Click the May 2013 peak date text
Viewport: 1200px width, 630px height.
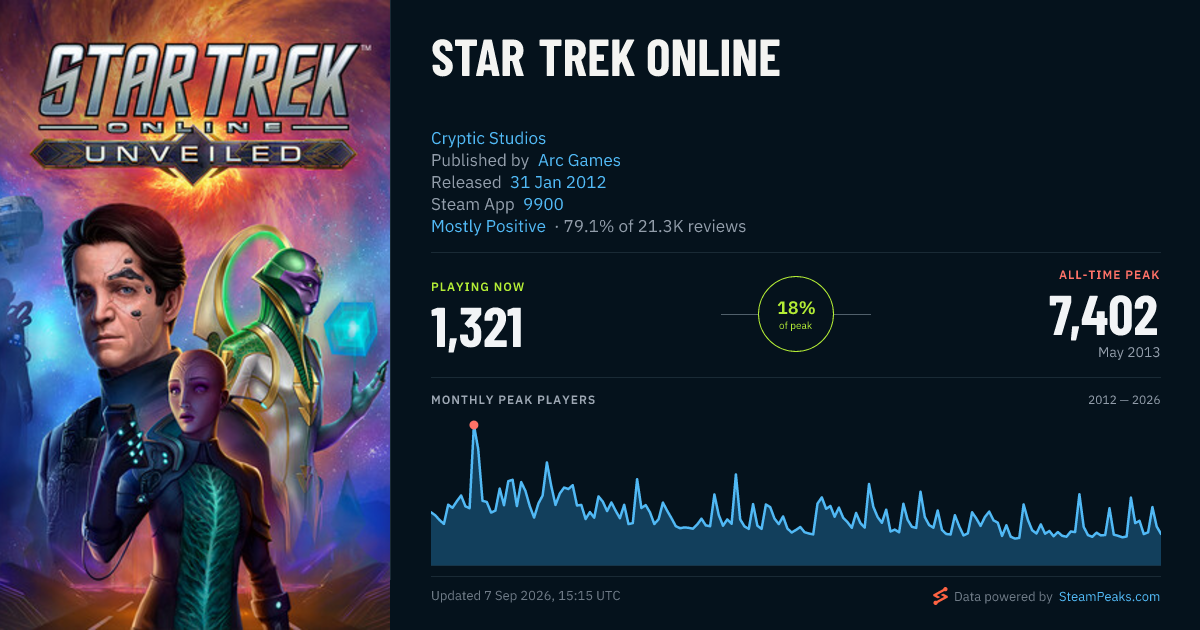pyautogui.click(x=1129, y=353)
